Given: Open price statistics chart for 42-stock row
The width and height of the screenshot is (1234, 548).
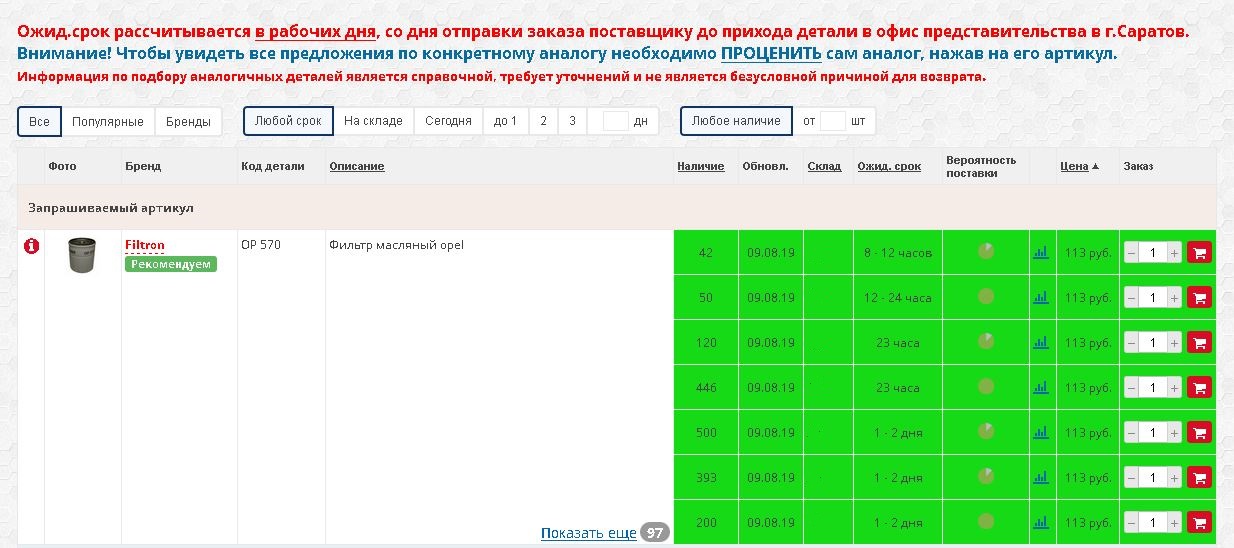Looking at the screenshot, I should point(1041,252).
